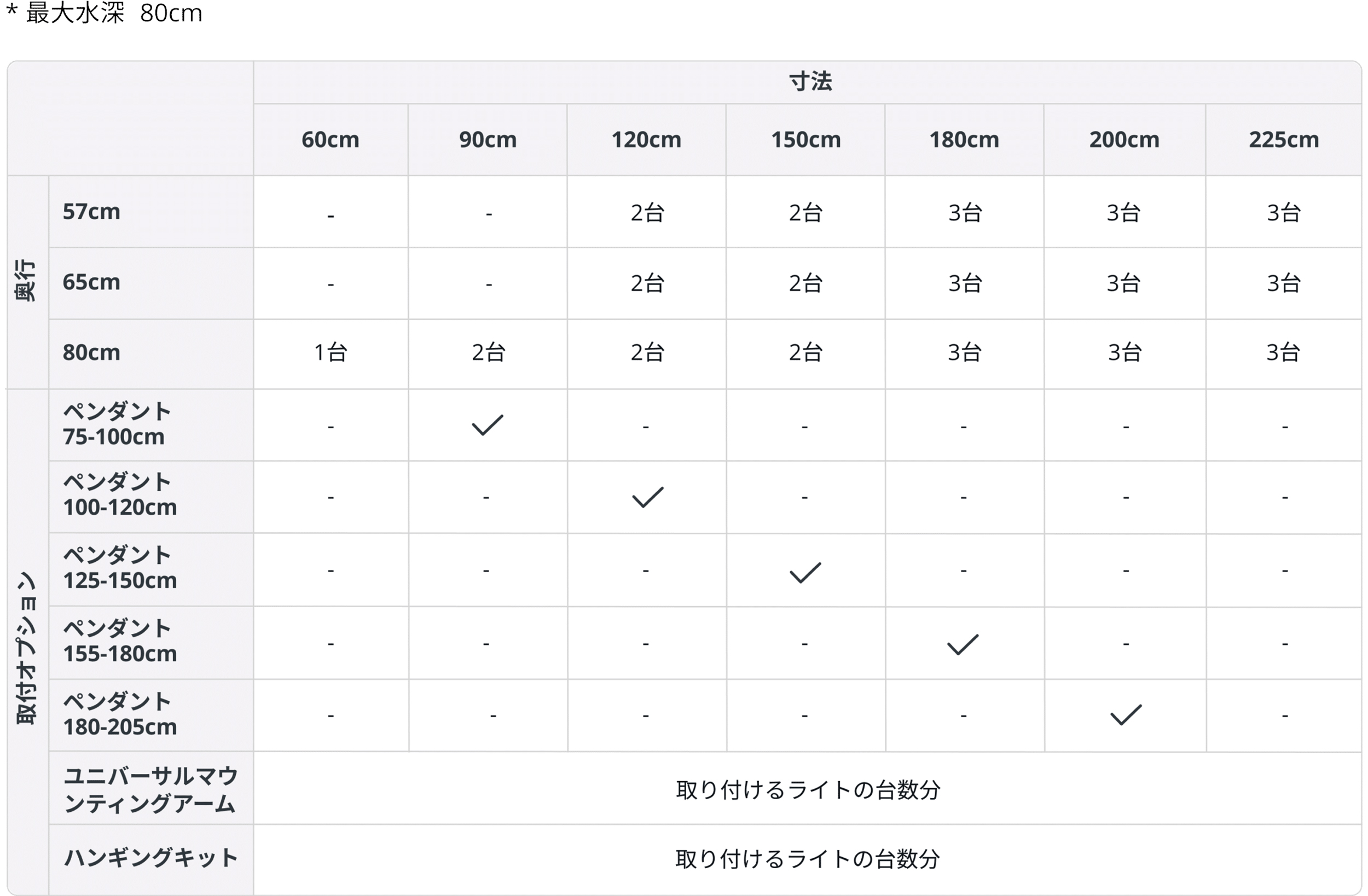Screen dimensions: 1368x896
Task: Click checkmark in ペンダント 100-120cm row
Action: pyautogui.click(x=647, y=497)
